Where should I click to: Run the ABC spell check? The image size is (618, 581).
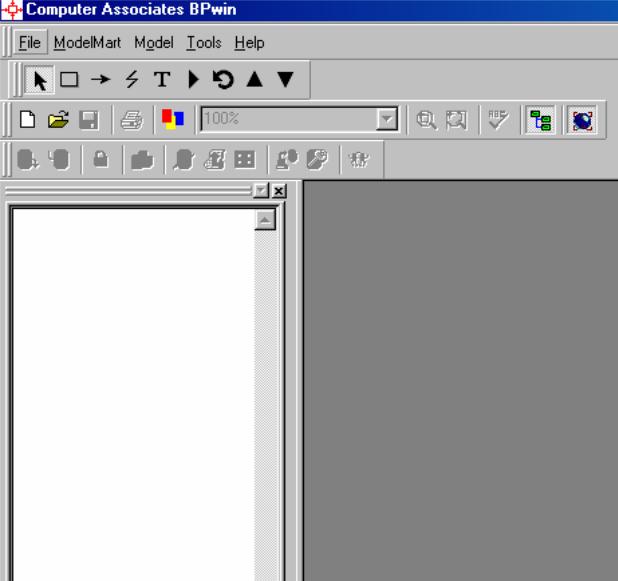(498, 119)
